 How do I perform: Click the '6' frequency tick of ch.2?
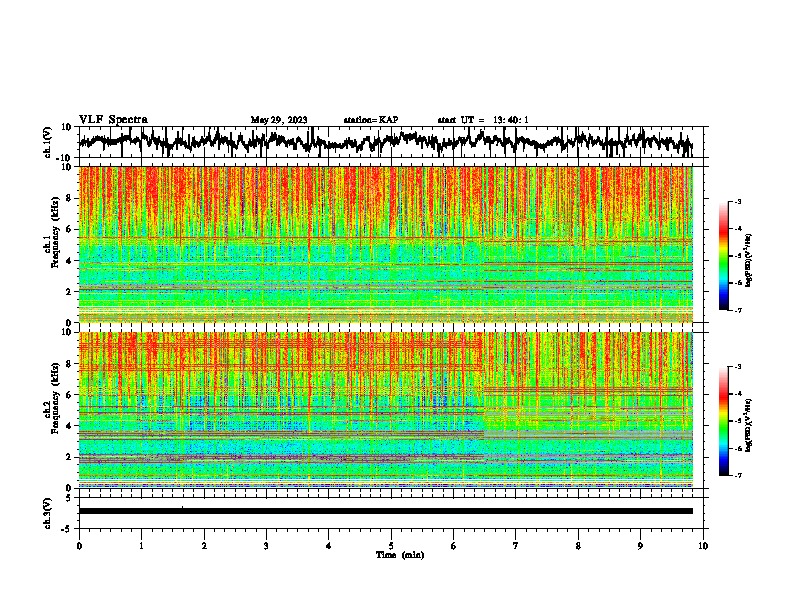point(70,394)
